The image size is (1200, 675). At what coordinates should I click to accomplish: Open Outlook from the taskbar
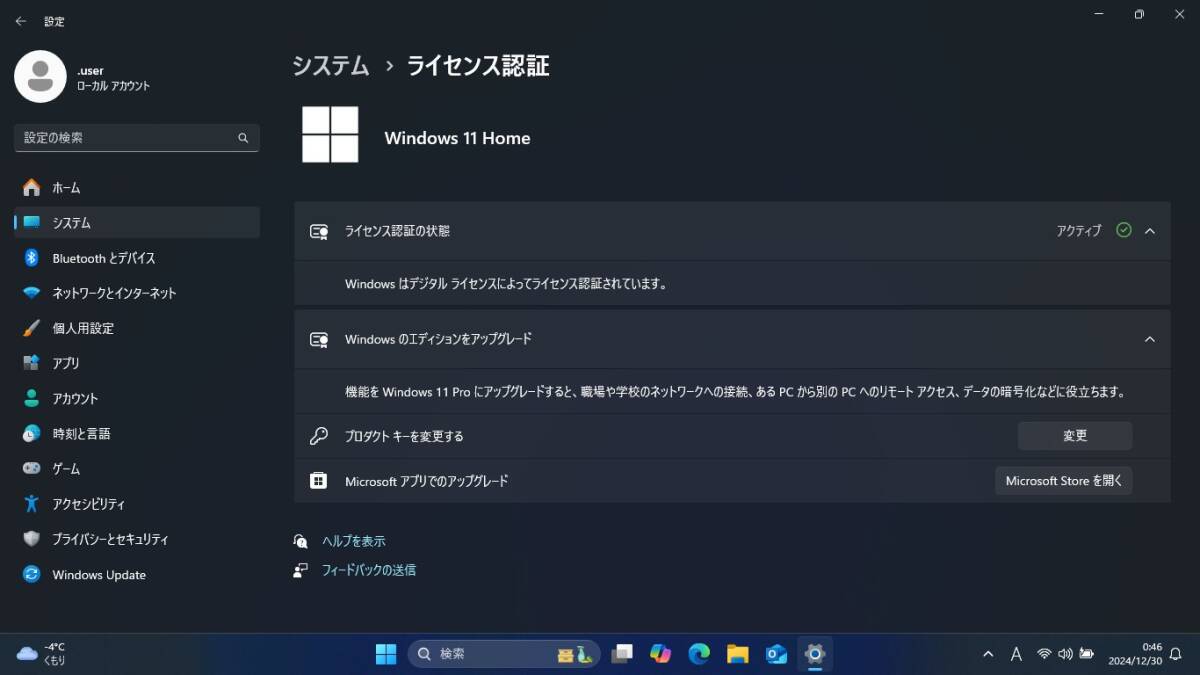(x=776, y=654)
